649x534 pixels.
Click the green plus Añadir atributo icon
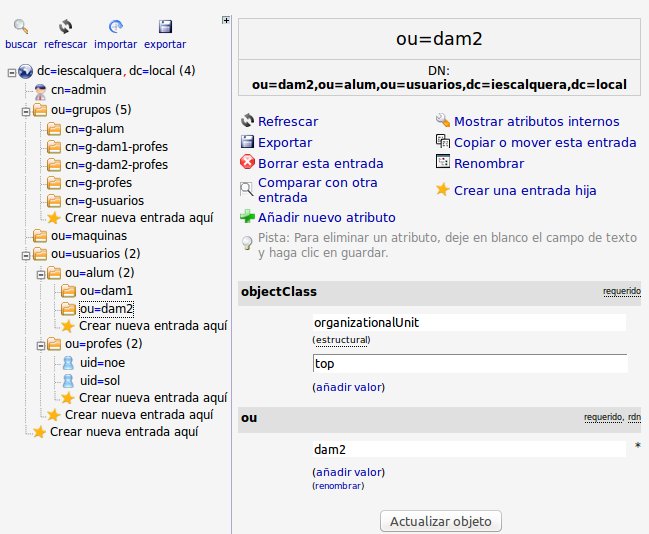pos(247,216)
